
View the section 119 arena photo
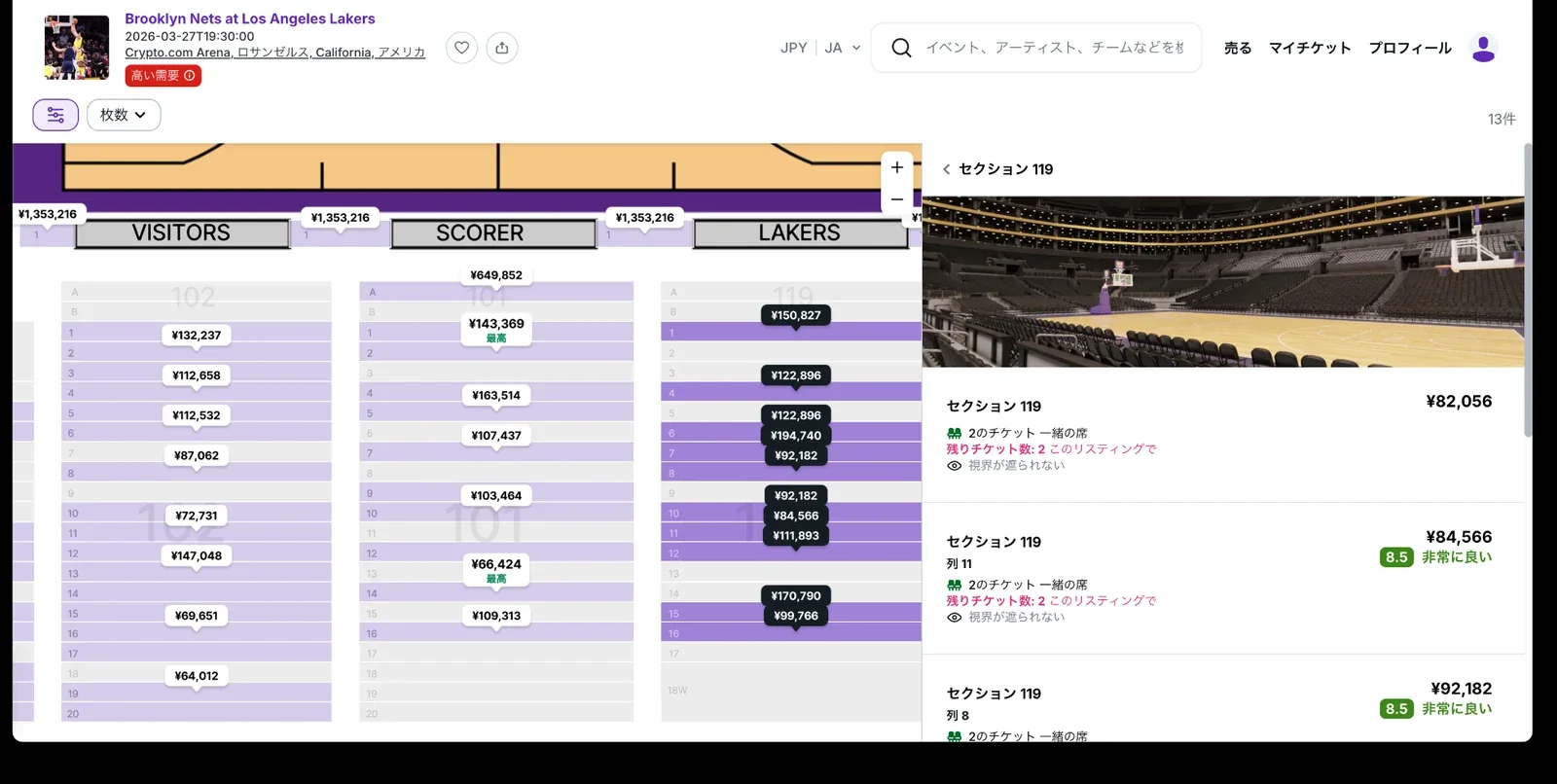pos(1223,282)
